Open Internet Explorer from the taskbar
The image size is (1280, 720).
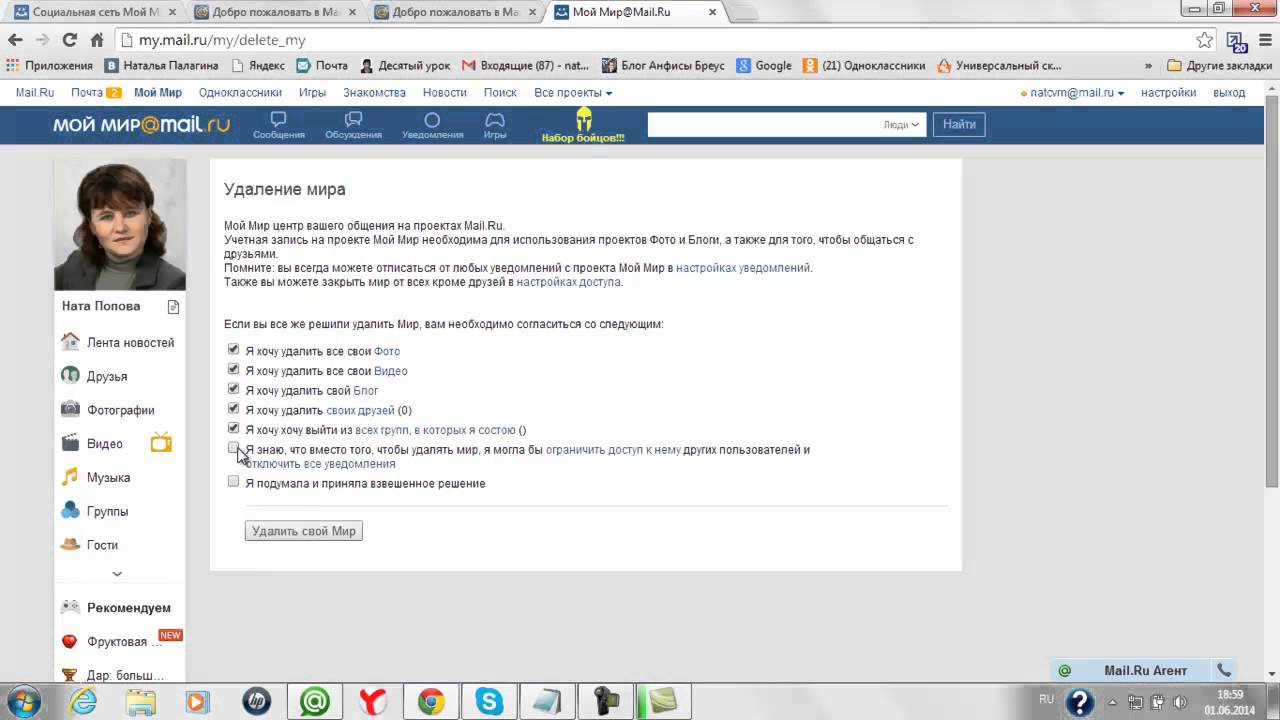tap(82, 702)
